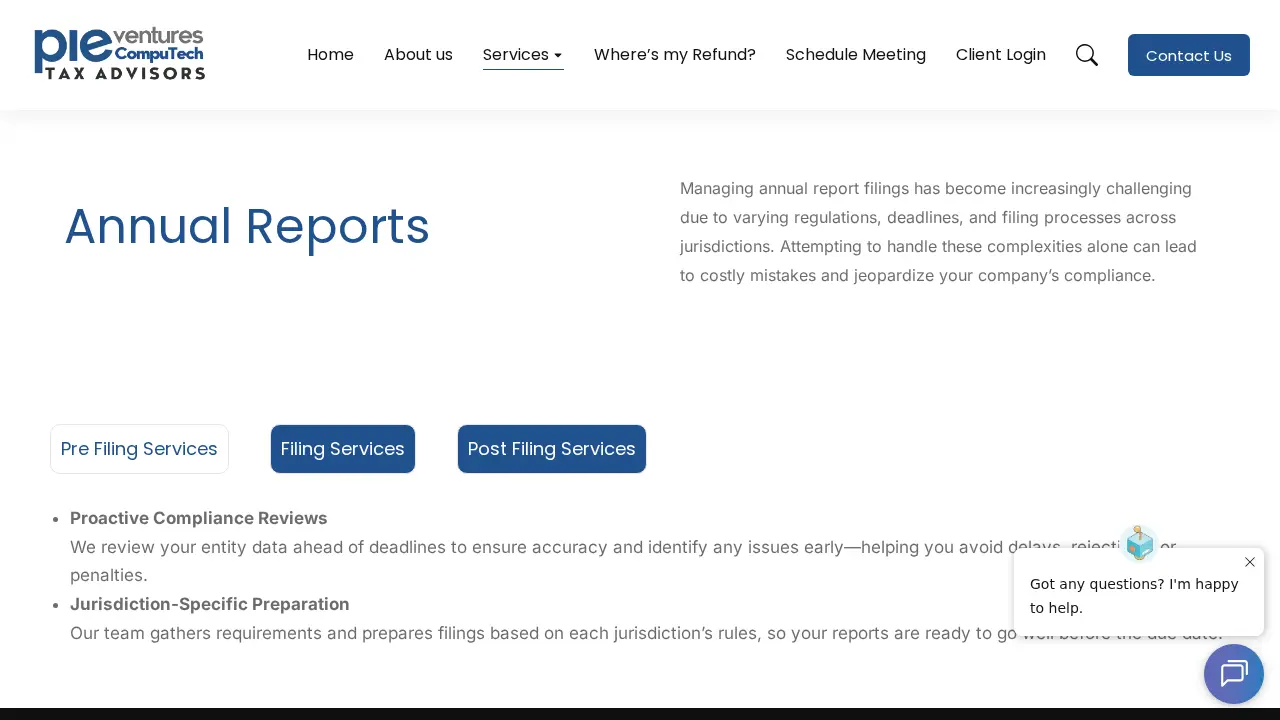Go to the Home page
This screenshot has height=720, width=1280.
click(x=330, y=55)
